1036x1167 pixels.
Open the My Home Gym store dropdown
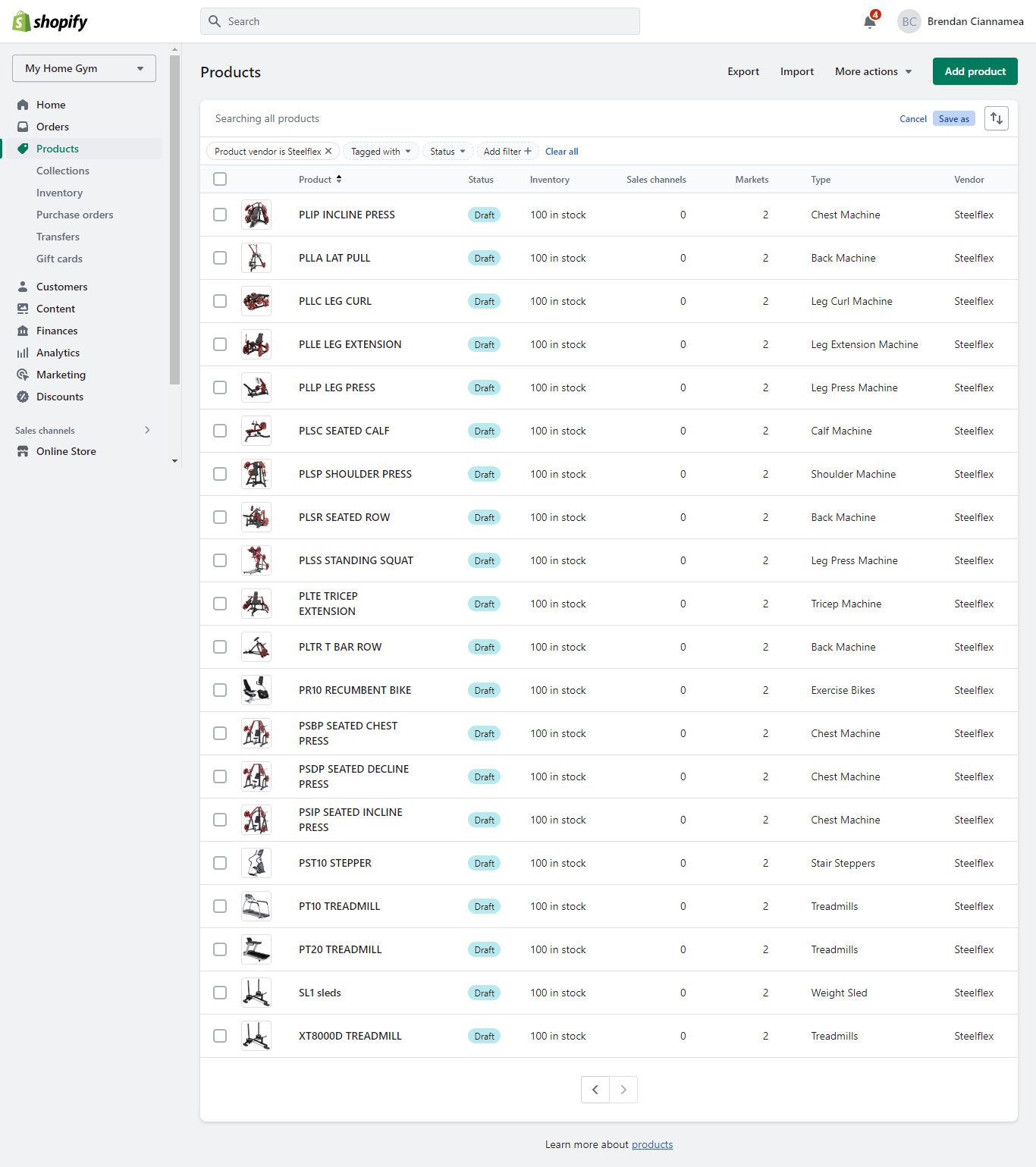tap(84, 68)
